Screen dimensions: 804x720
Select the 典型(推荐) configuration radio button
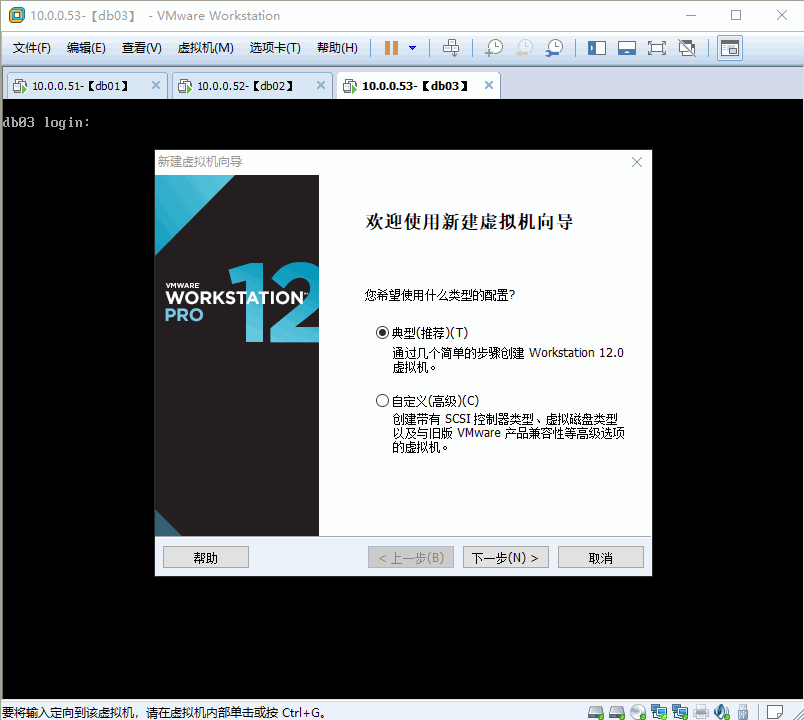click(382, 332)
